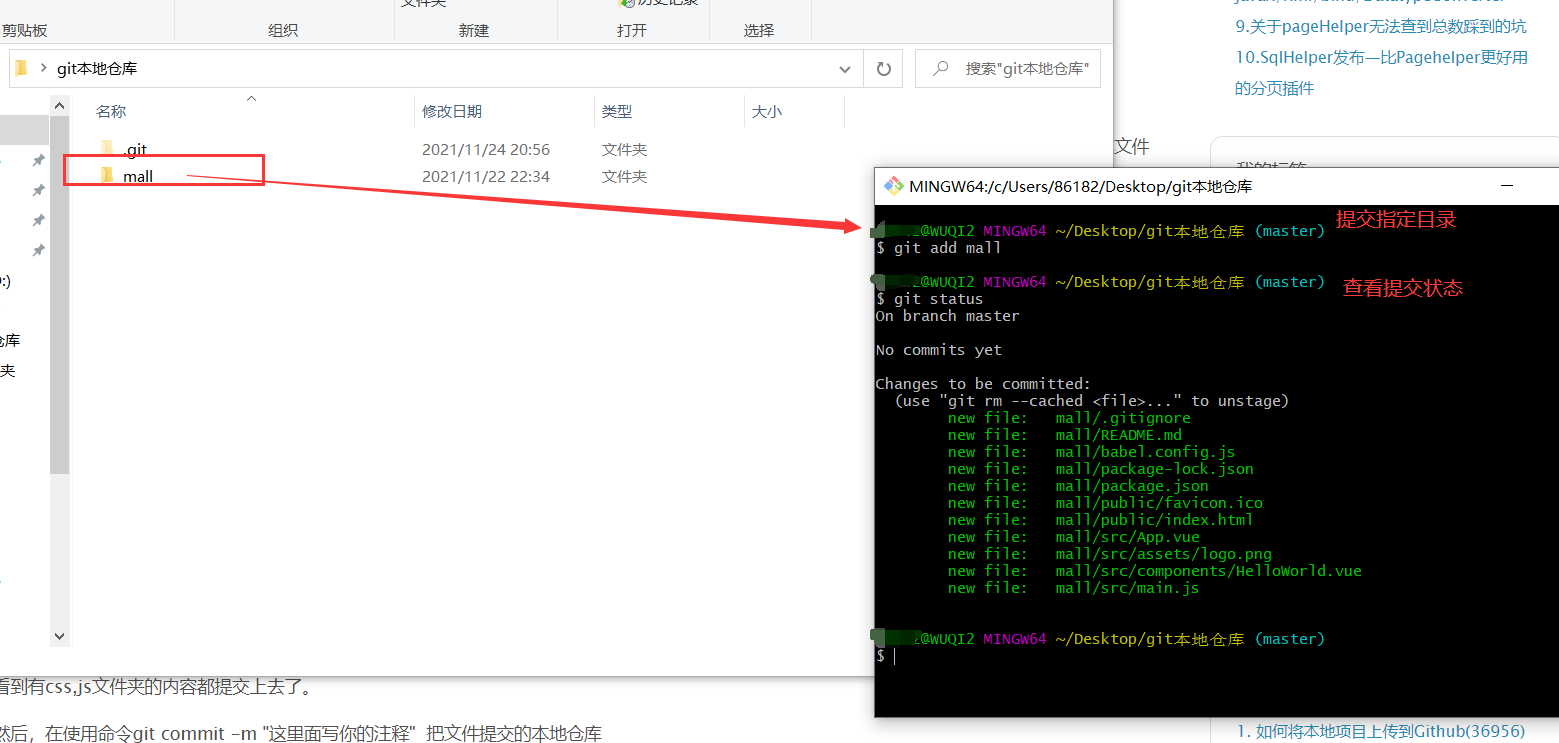This screenshot has height=743, width=1559.
Task: Select the .git folder icon
Action: [x=108, y=149]
